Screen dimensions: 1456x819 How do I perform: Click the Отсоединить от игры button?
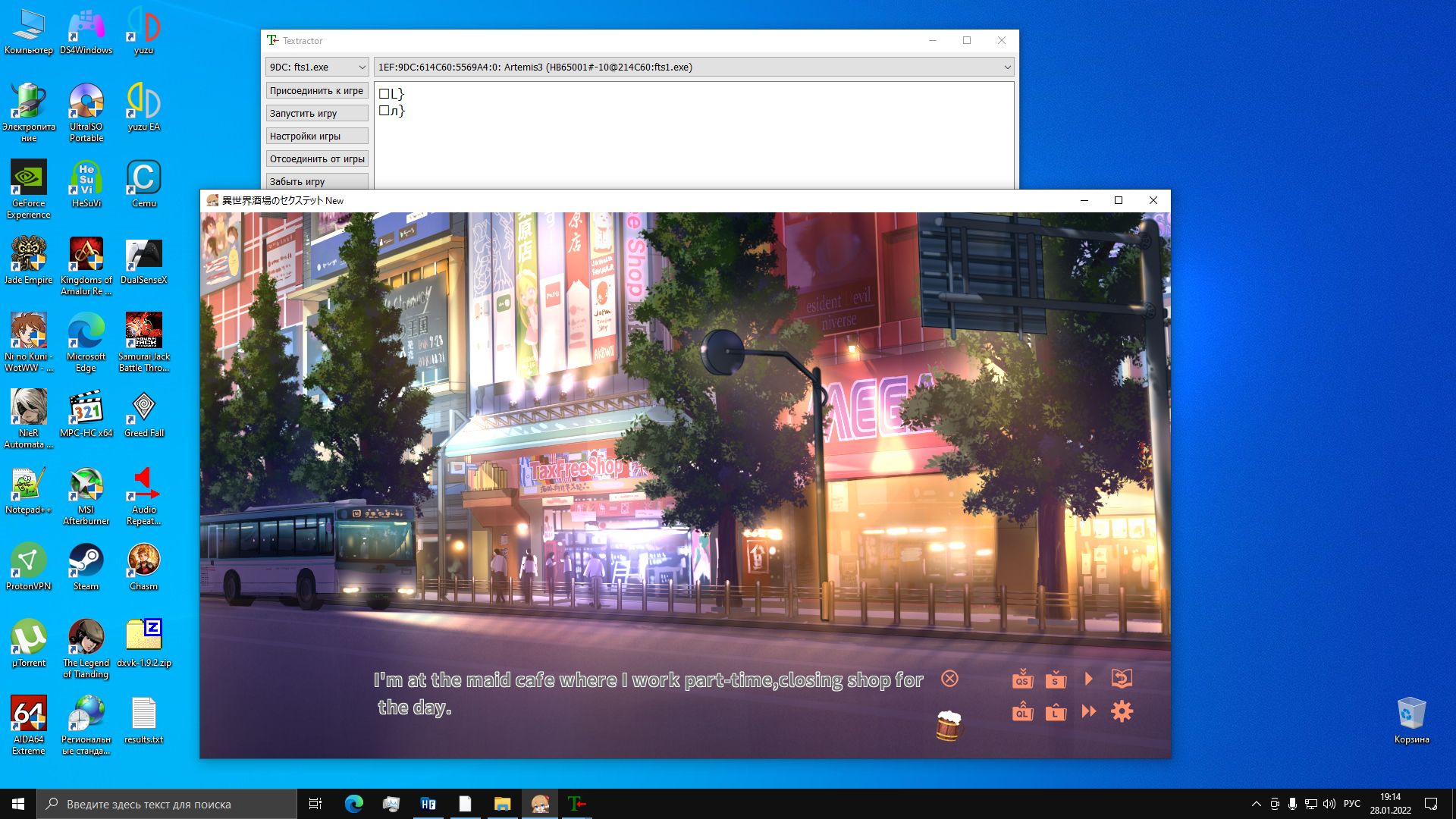[316, 159]
